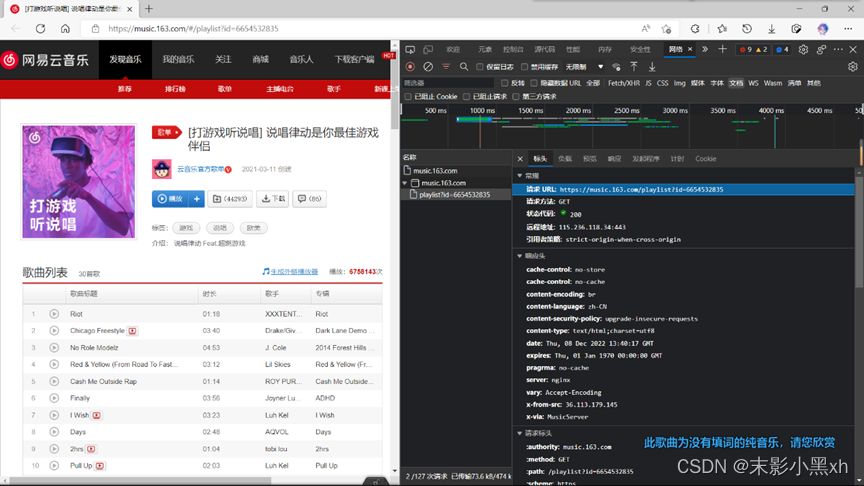Open DevTools customize three-dots menu
This screenshot has width=864, height=486.
pyautogui.click(x=838, y=50)
